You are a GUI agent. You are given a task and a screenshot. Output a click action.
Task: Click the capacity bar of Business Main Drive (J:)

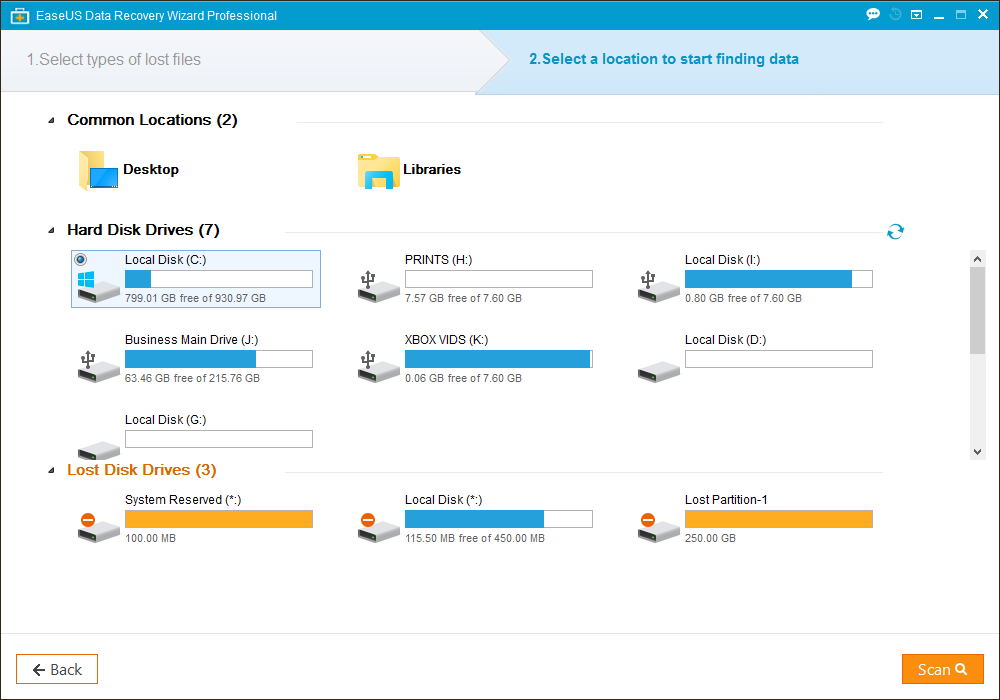pos(218,358)
